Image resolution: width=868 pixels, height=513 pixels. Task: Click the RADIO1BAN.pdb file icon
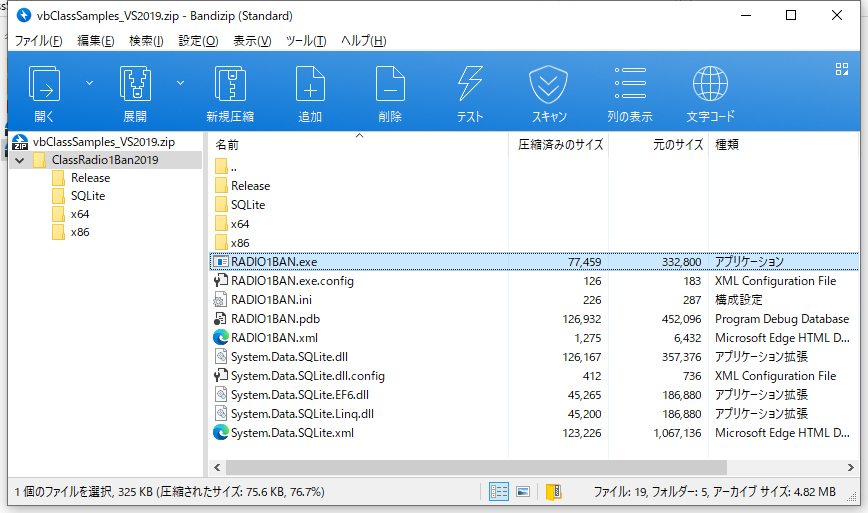pos(220,319)
